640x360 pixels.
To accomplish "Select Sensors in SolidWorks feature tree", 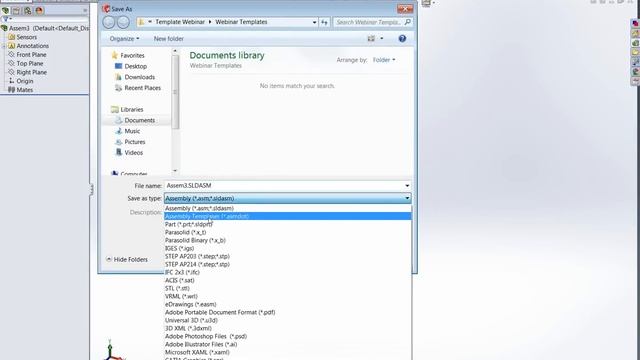I will (27, 37).
